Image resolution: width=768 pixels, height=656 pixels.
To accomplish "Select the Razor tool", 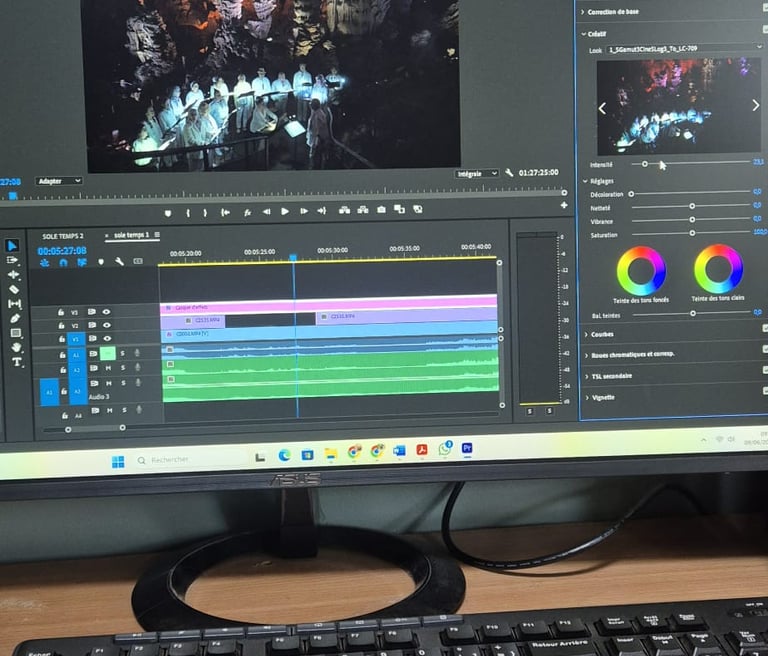I will 14,289.
